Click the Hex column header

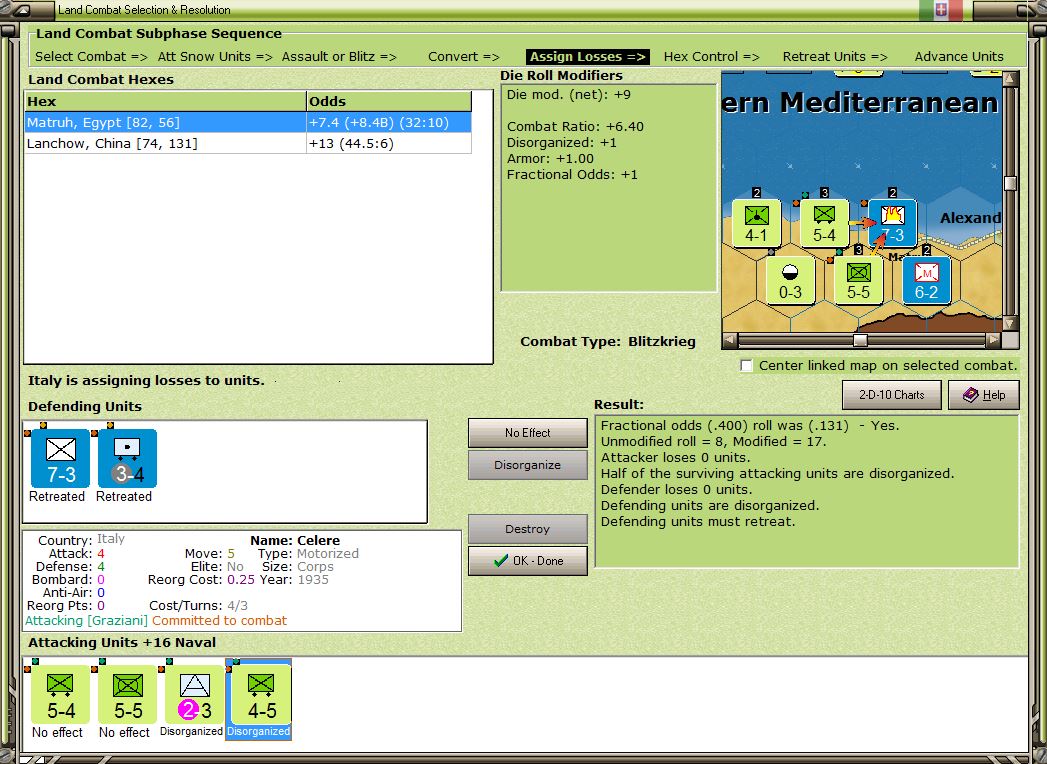click(x=165, y=102)
